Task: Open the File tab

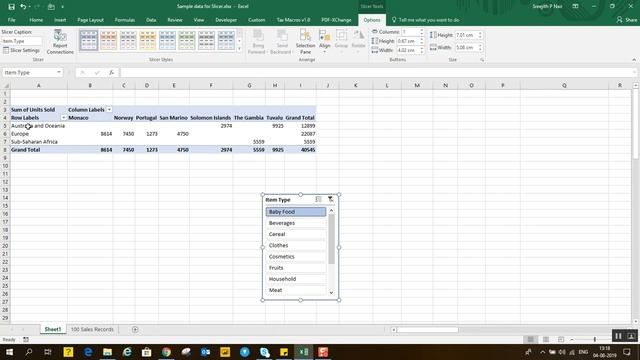Action: pyautogui.click(x=11, y=20)
